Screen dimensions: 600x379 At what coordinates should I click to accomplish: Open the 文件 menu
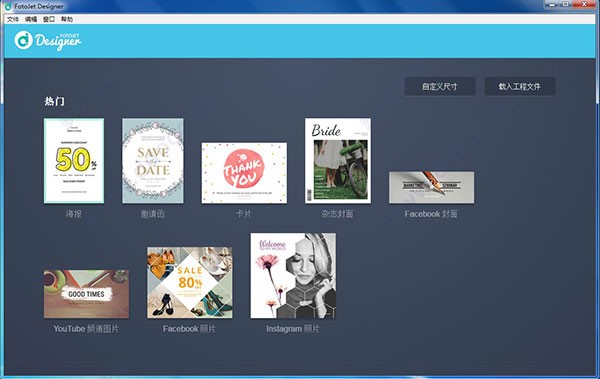tap(13, 19)
